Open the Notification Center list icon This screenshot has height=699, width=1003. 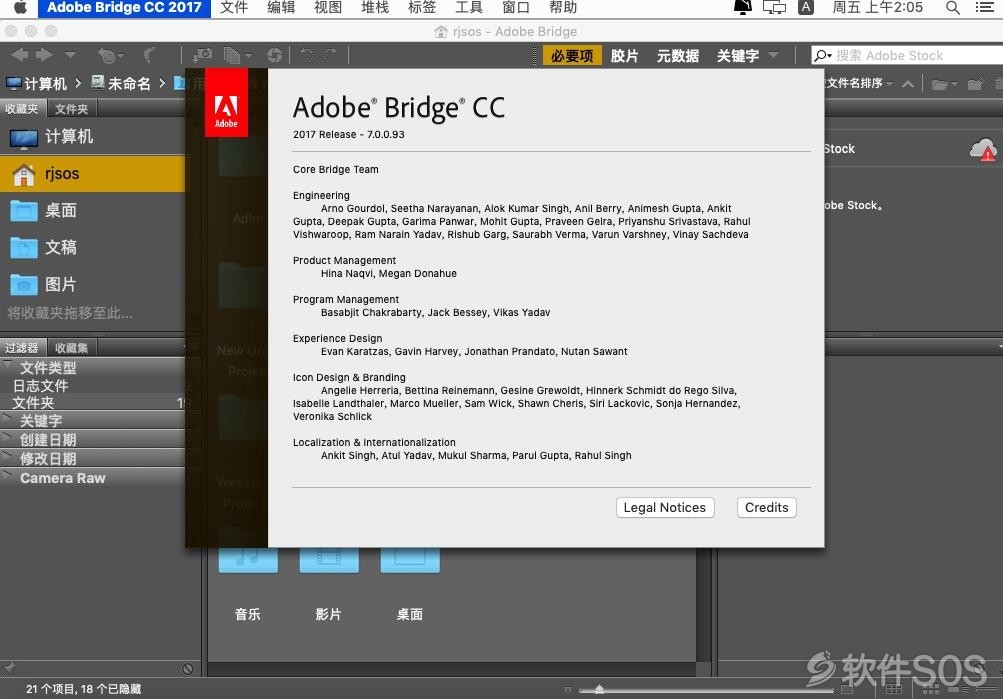[984, 8]
